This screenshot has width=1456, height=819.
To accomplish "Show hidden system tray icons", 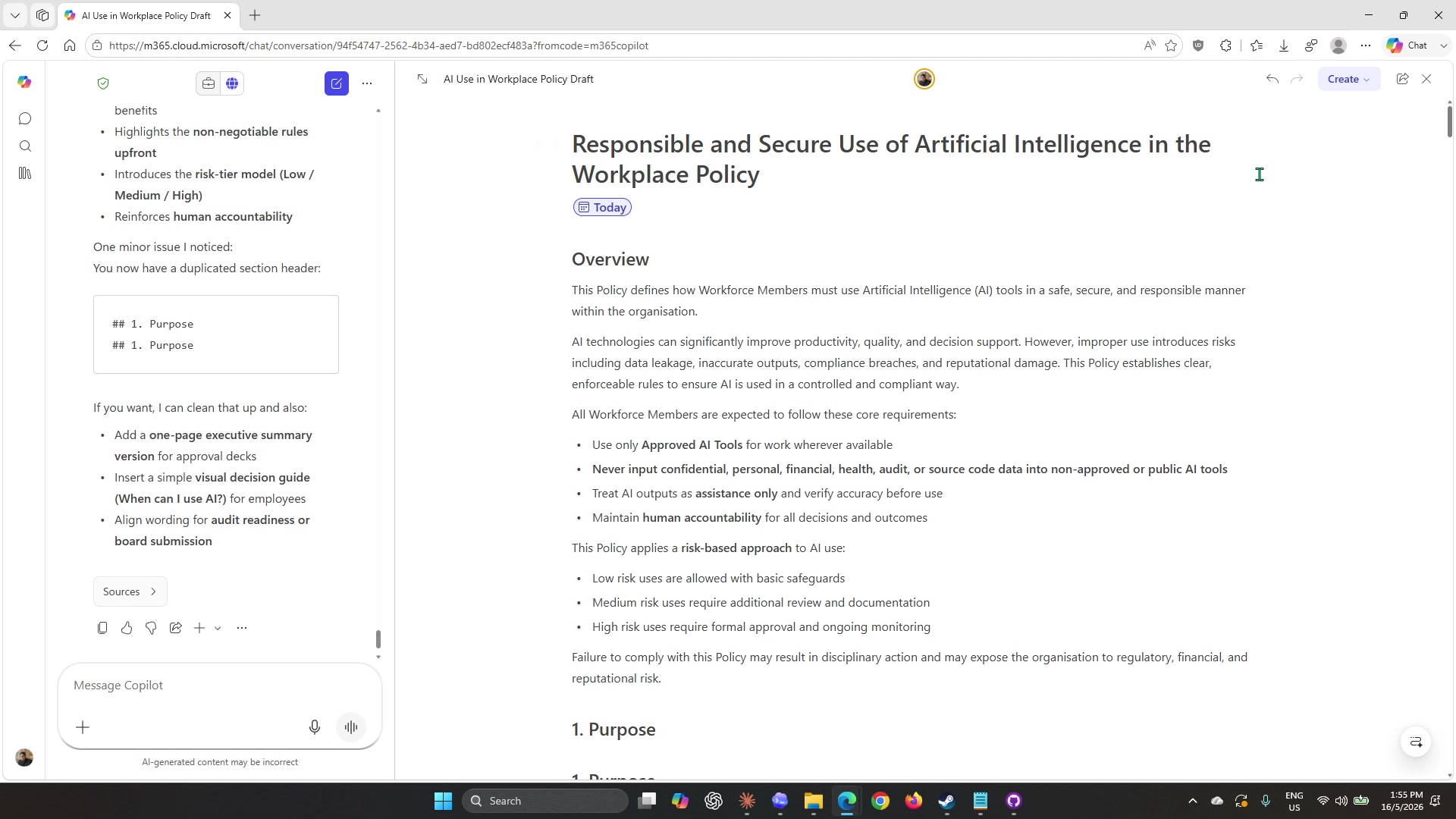I will point(1192,801).
